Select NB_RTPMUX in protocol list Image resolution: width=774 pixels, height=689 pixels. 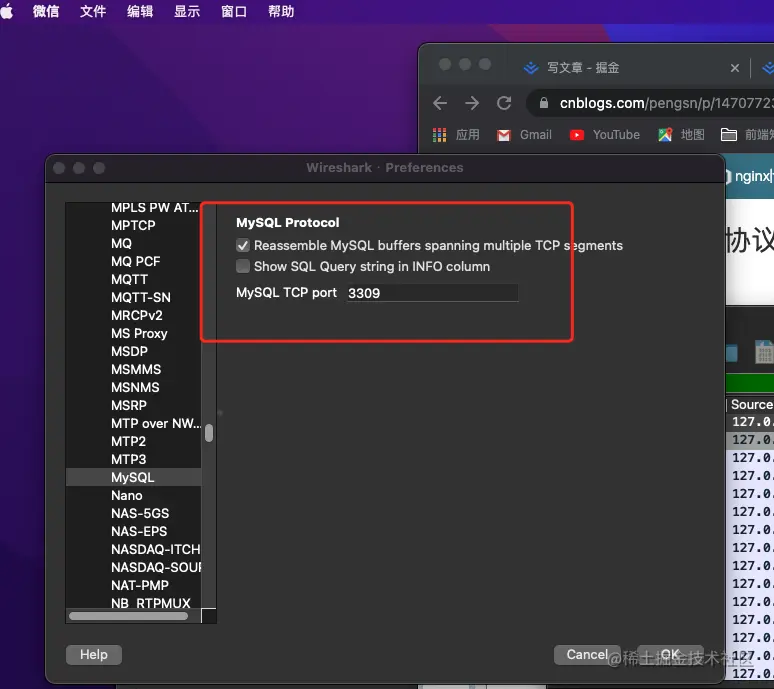click(133, 603)
